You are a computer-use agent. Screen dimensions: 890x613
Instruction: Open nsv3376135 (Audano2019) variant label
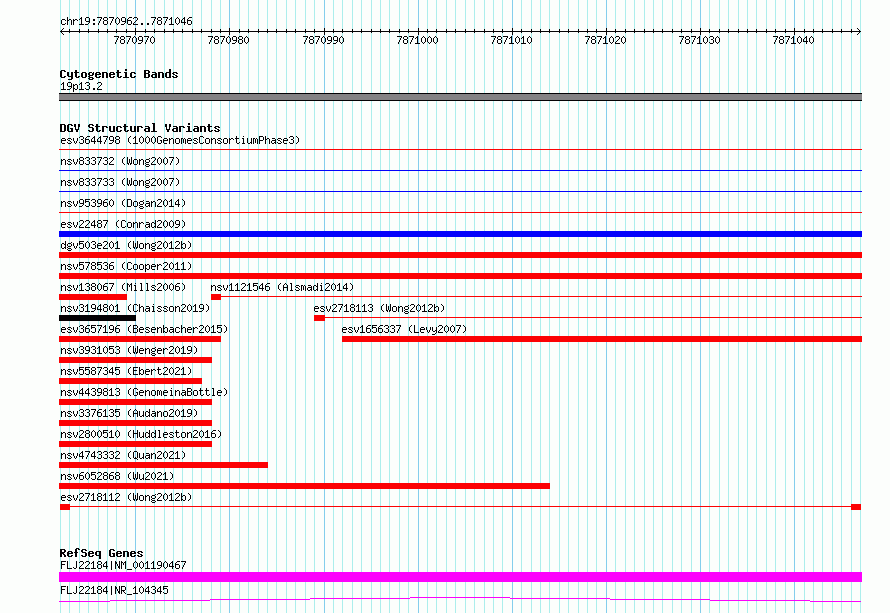point(129,413)
